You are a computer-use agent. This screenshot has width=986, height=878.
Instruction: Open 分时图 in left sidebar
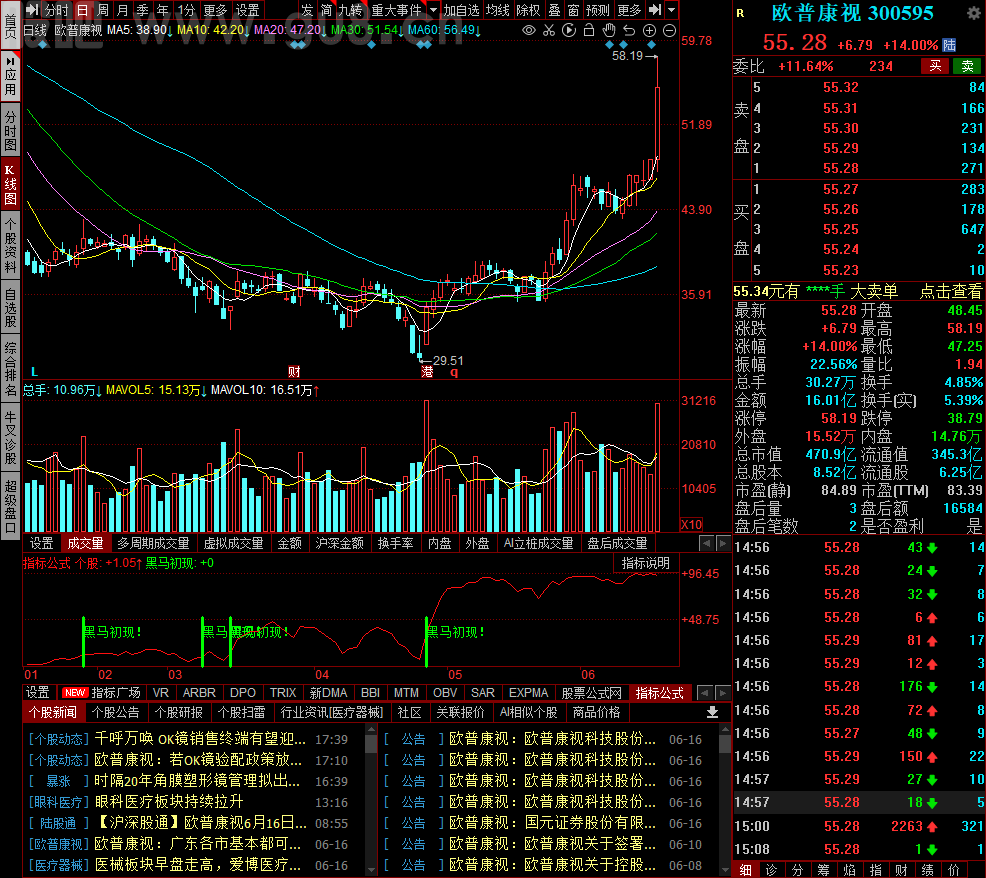(11, 130)
